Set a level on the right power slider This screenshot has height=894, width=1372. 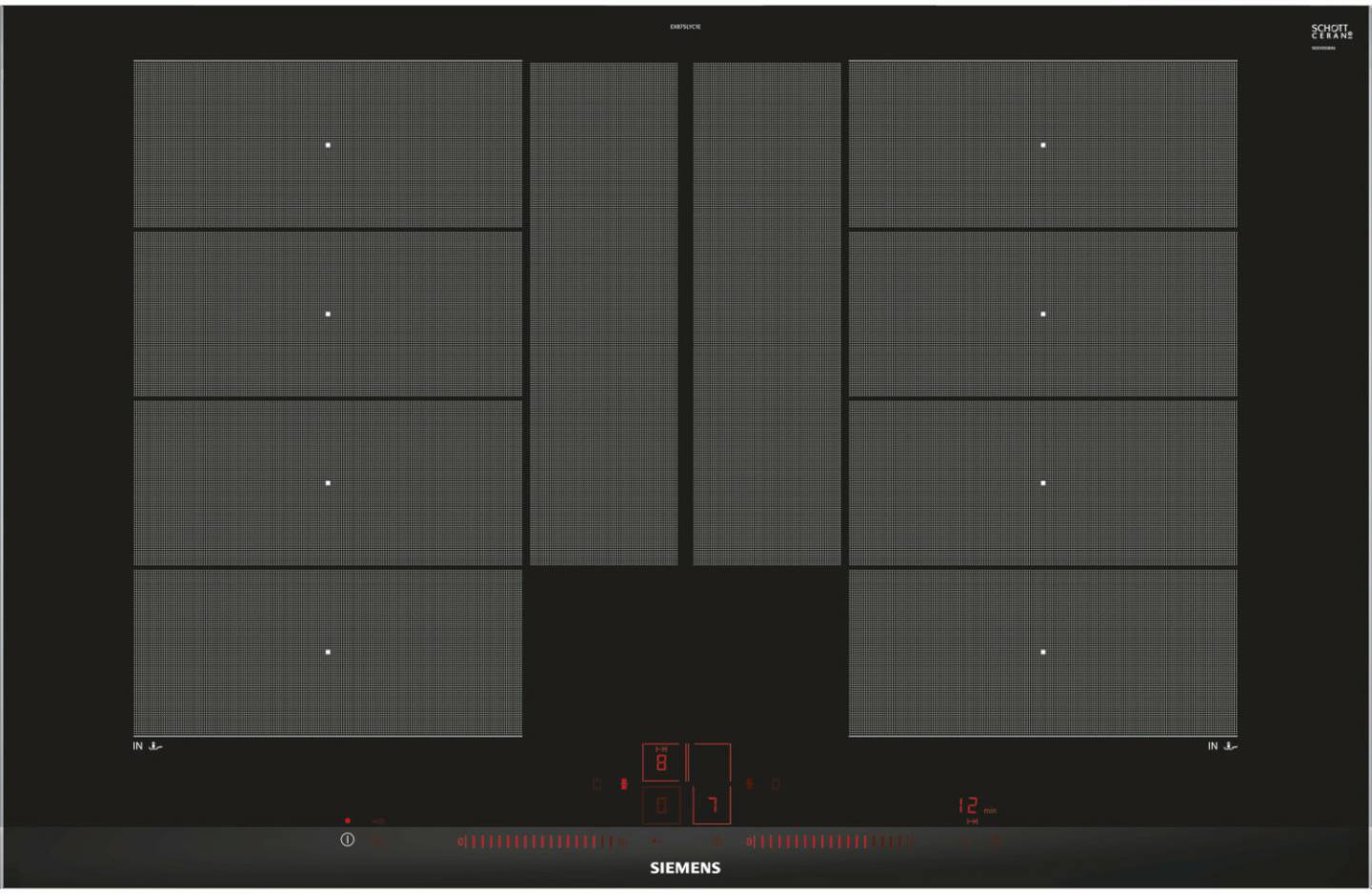click(831, 842)
